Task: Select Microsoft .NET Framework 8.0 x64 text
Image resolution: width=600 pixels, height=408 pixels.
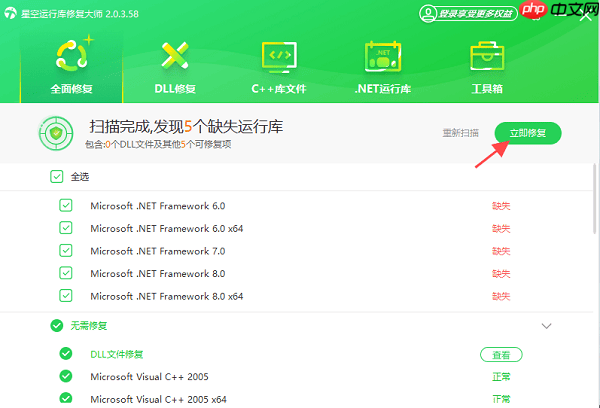Action: coord(167,296)
